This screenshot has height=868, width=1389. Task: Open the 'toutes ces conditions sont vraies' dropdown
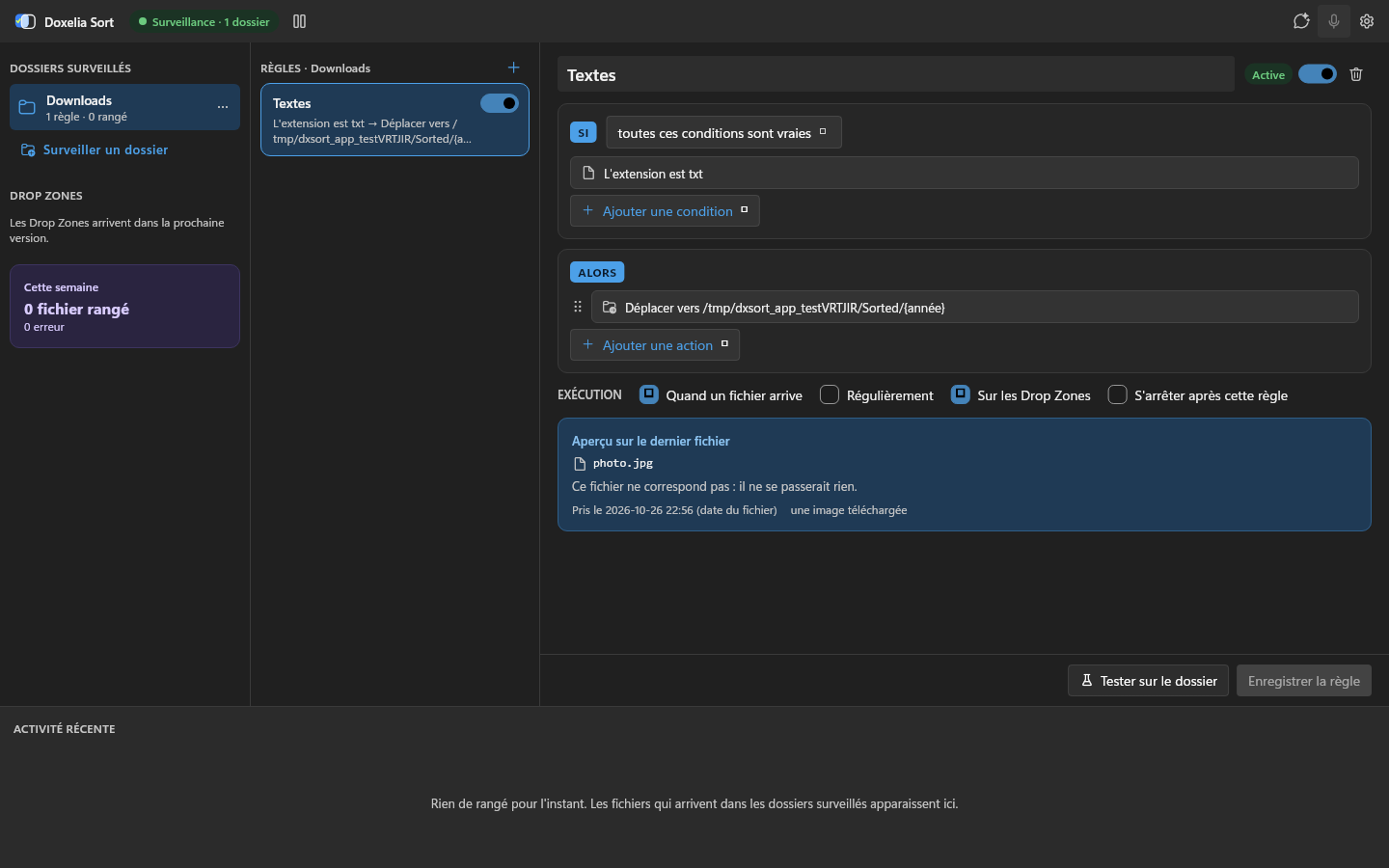pos(723,133)
